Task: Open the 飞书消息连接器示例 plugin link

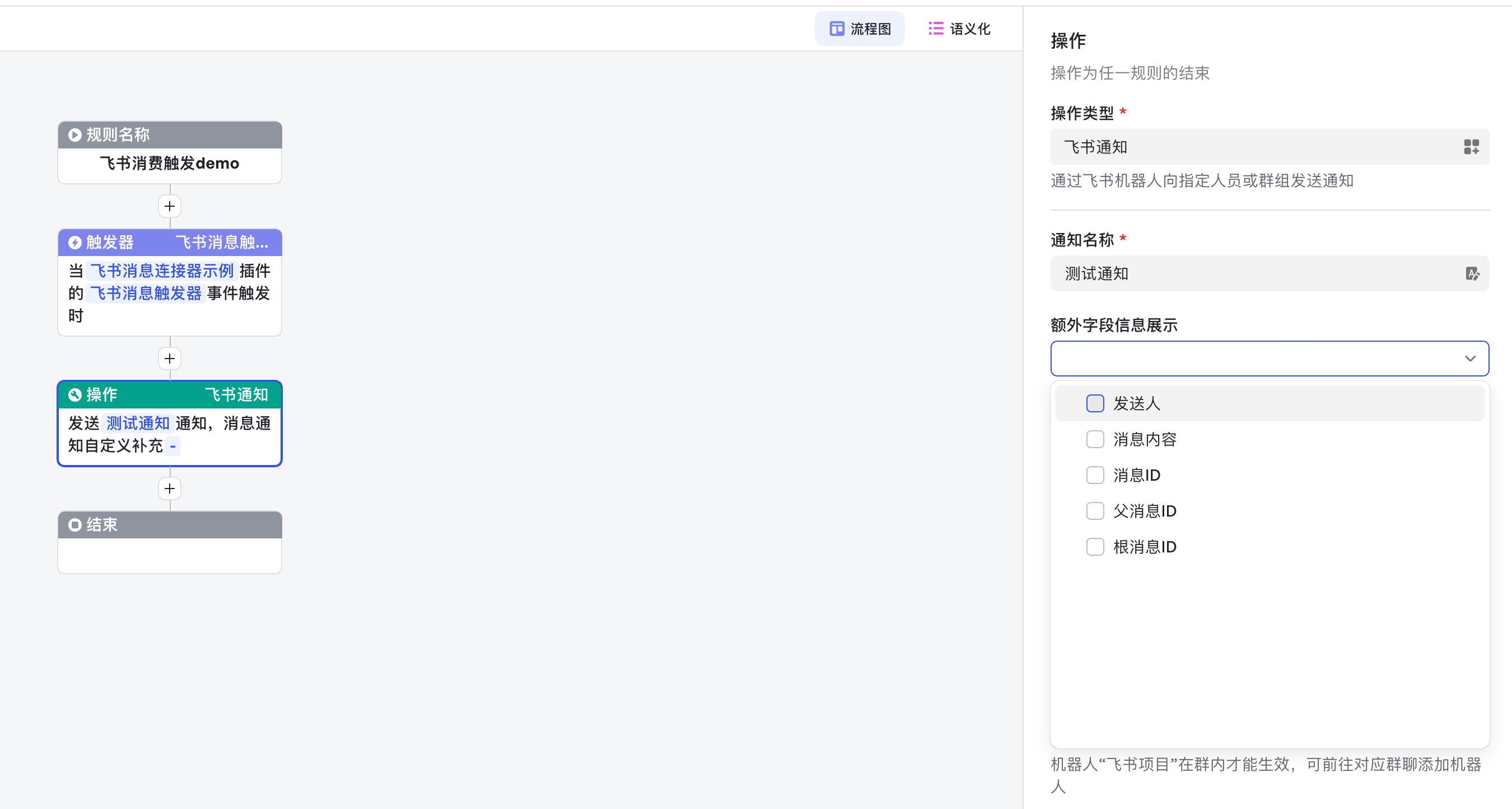Action: (x=161, y=271)
